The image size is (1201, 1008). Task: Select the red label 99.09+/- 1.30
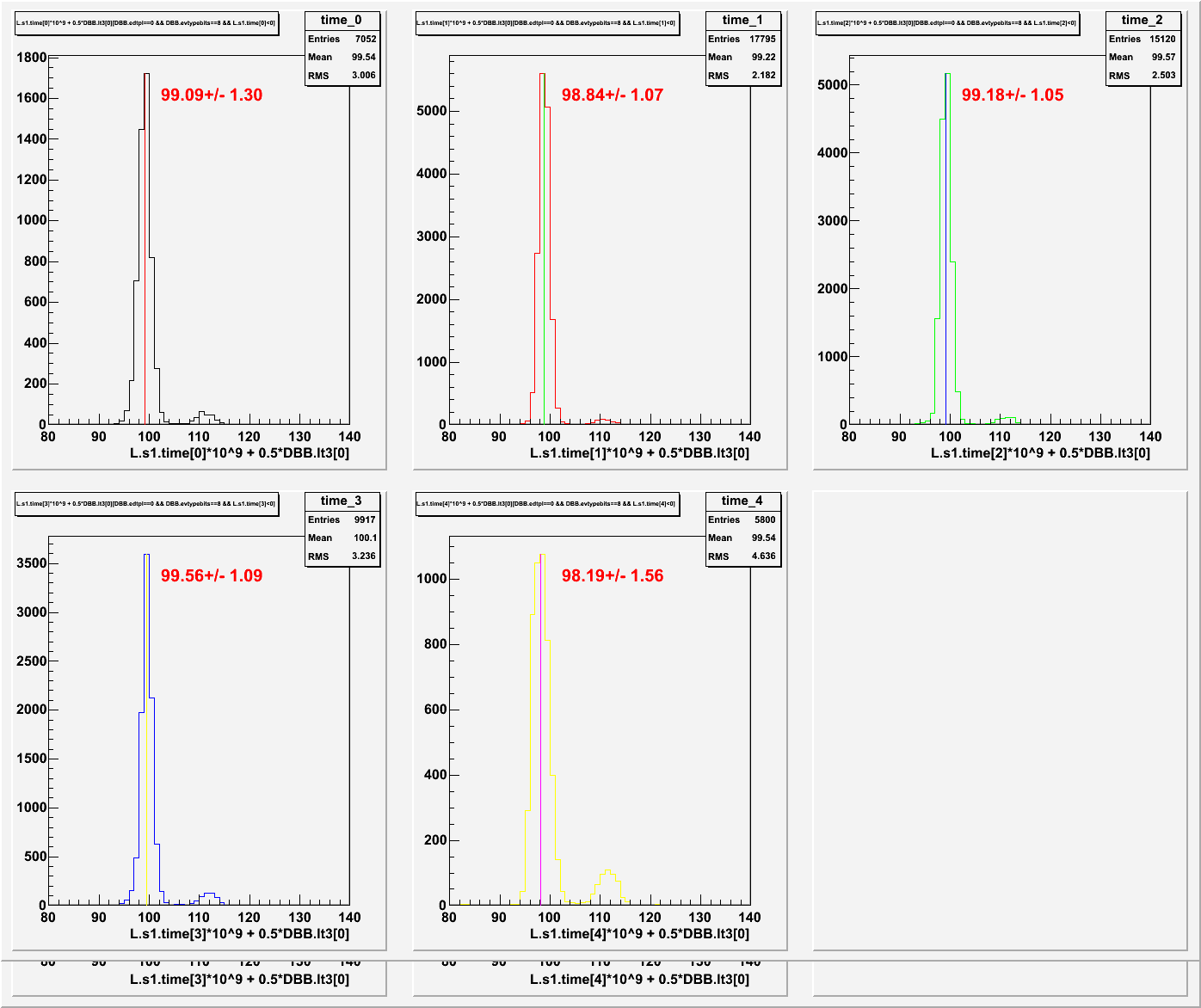212,95
